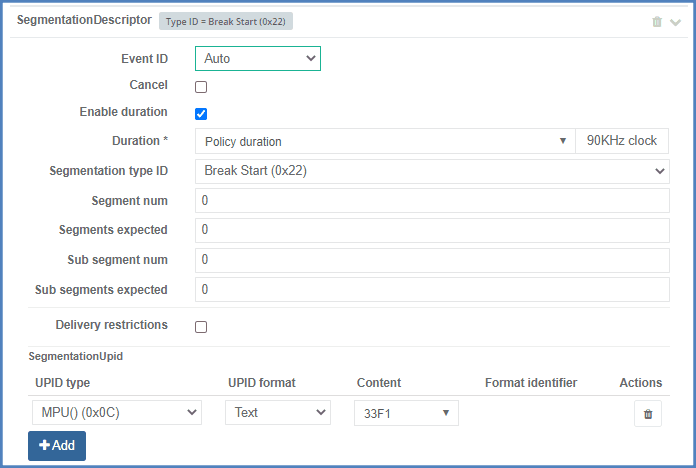This screenshot has height=468, width=696.
Task: Open the Policy duration dropdown
Action: (385, 141)
